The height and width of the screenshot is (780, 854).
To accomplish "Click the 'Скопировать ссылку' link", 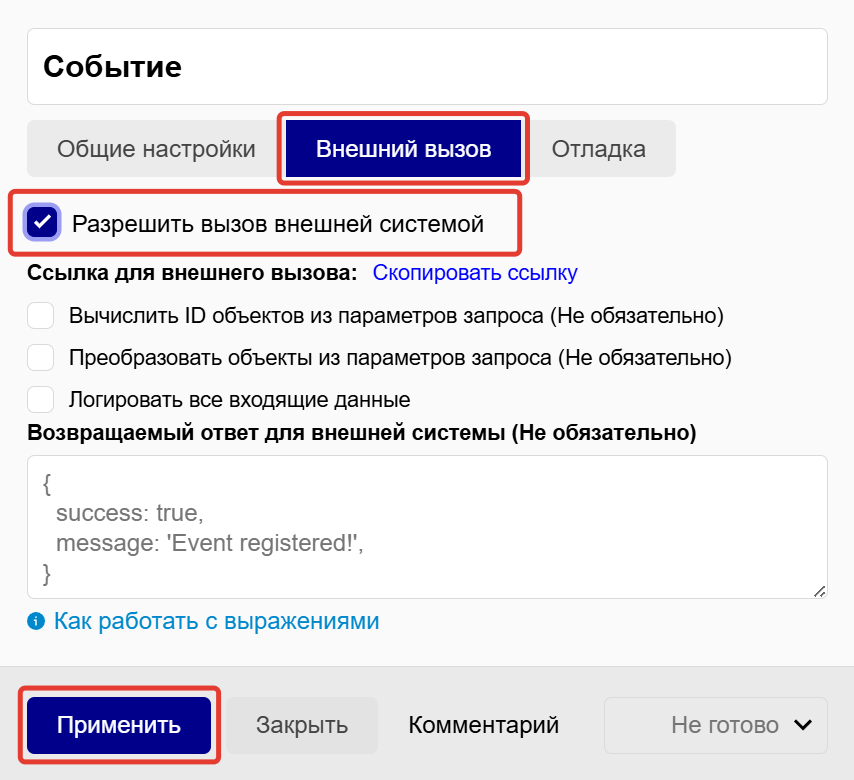I will pos(475,273).
